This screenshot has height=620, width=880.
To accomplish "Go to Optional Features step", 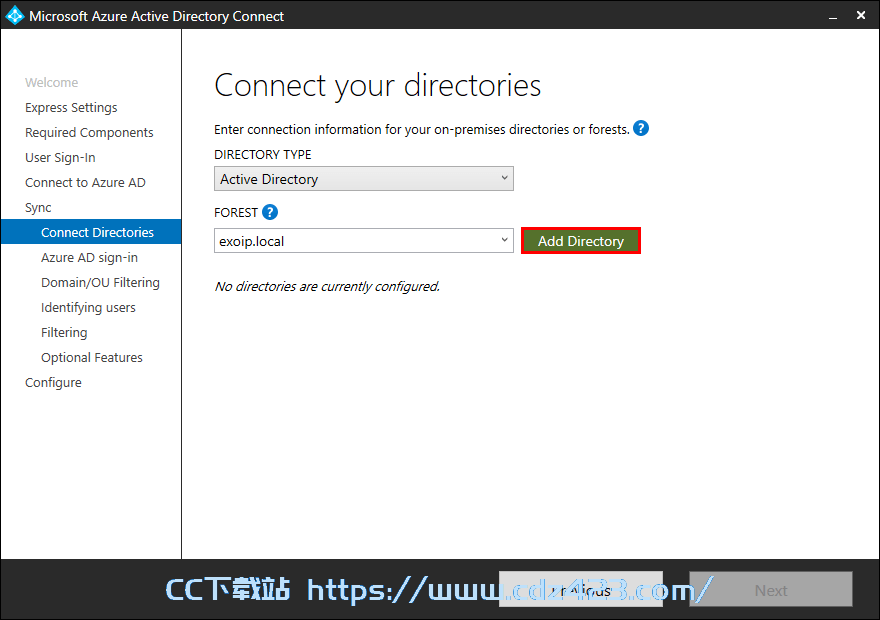I will 92,357.
